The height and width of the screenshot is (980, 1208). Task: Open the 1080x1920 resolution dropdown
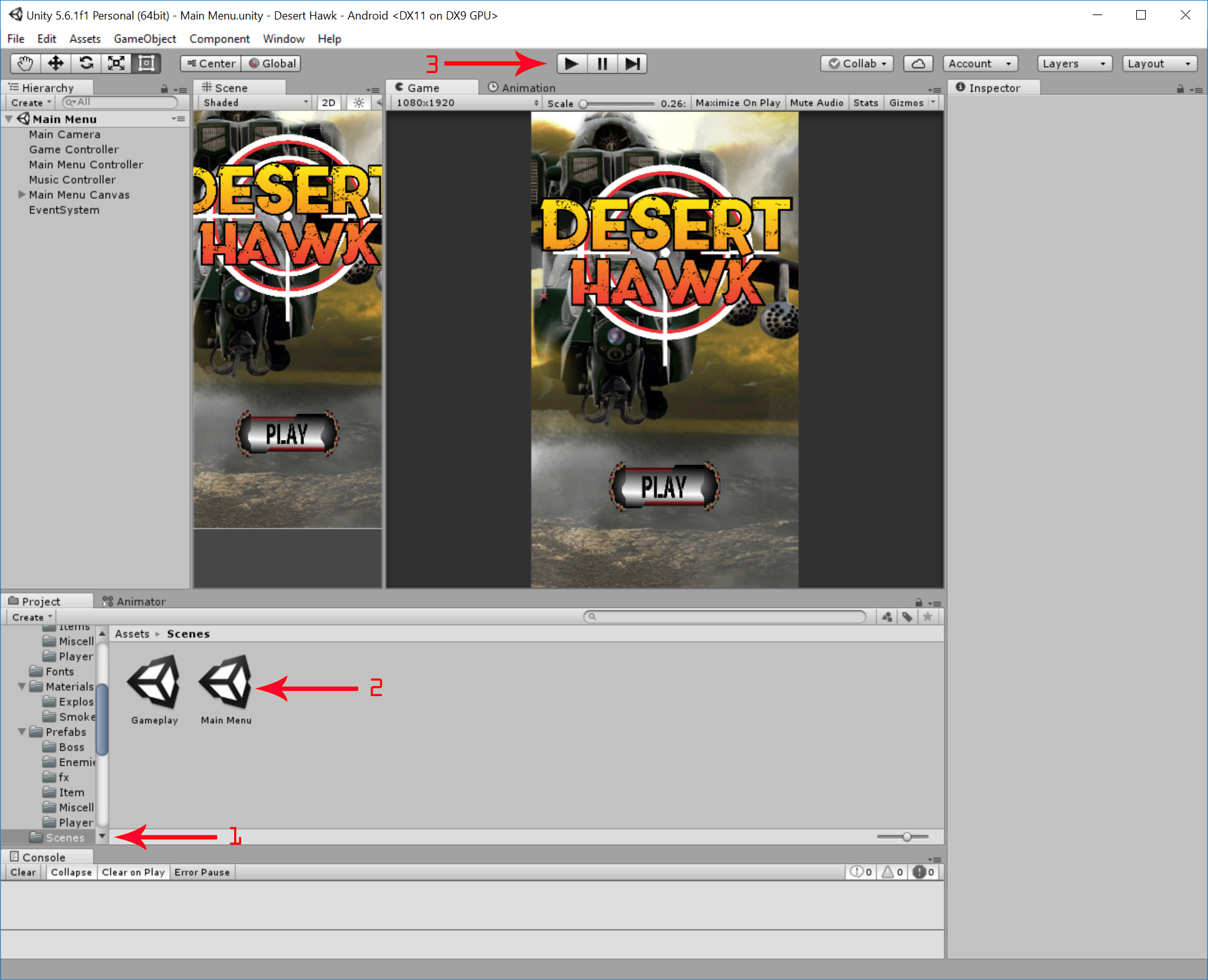466,103
